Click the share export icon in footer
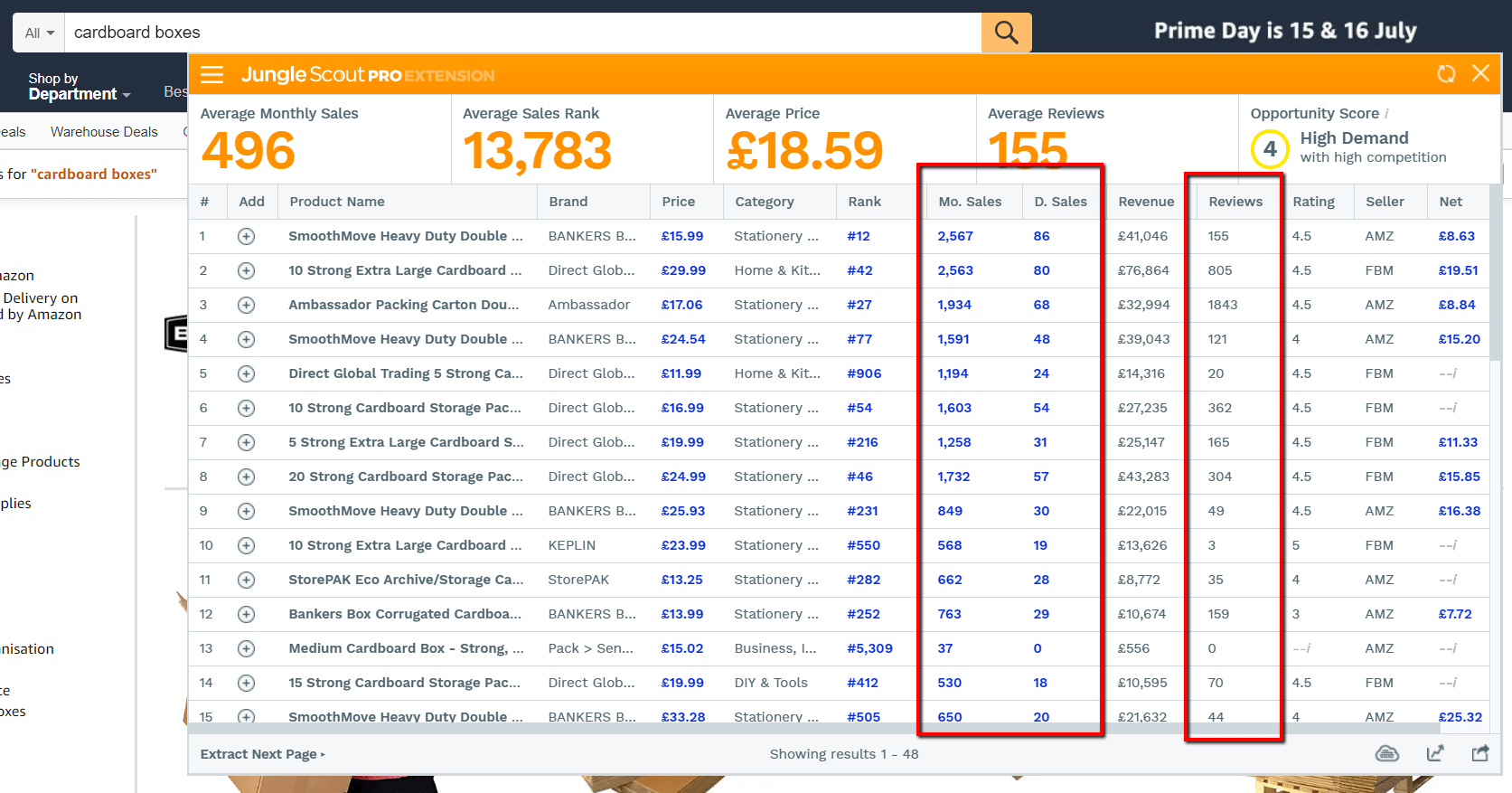The height and width of the screenshot is (793, 1512). 1480,753
